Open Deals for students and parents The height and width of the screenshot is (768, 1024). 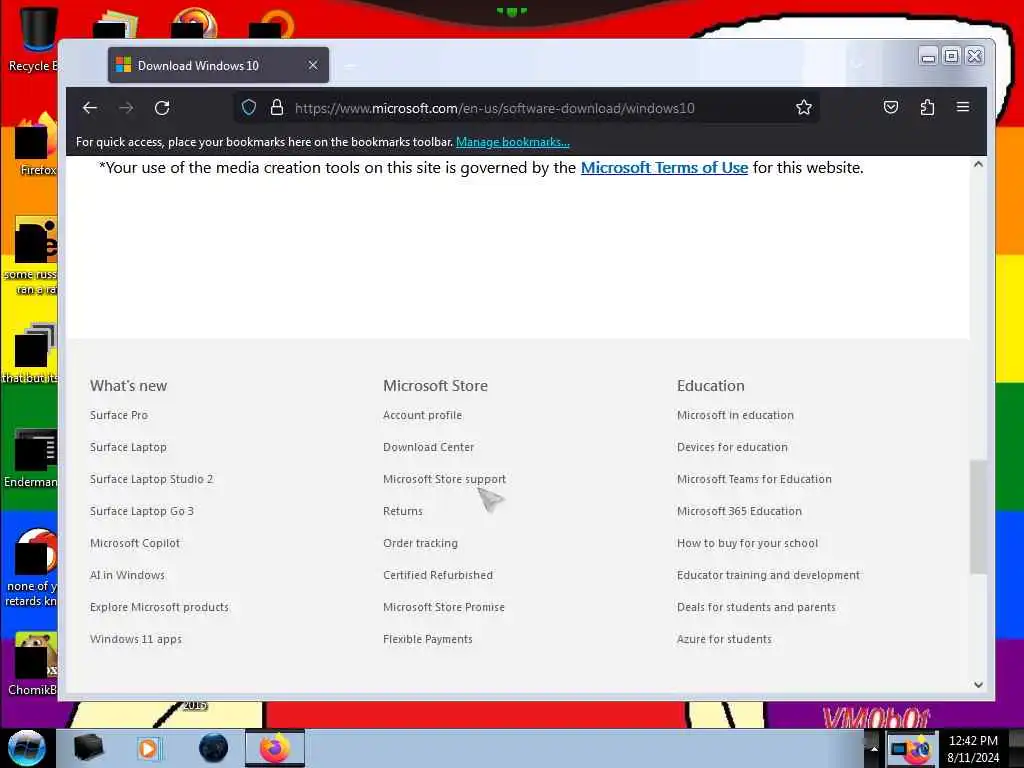pos(756,607)
